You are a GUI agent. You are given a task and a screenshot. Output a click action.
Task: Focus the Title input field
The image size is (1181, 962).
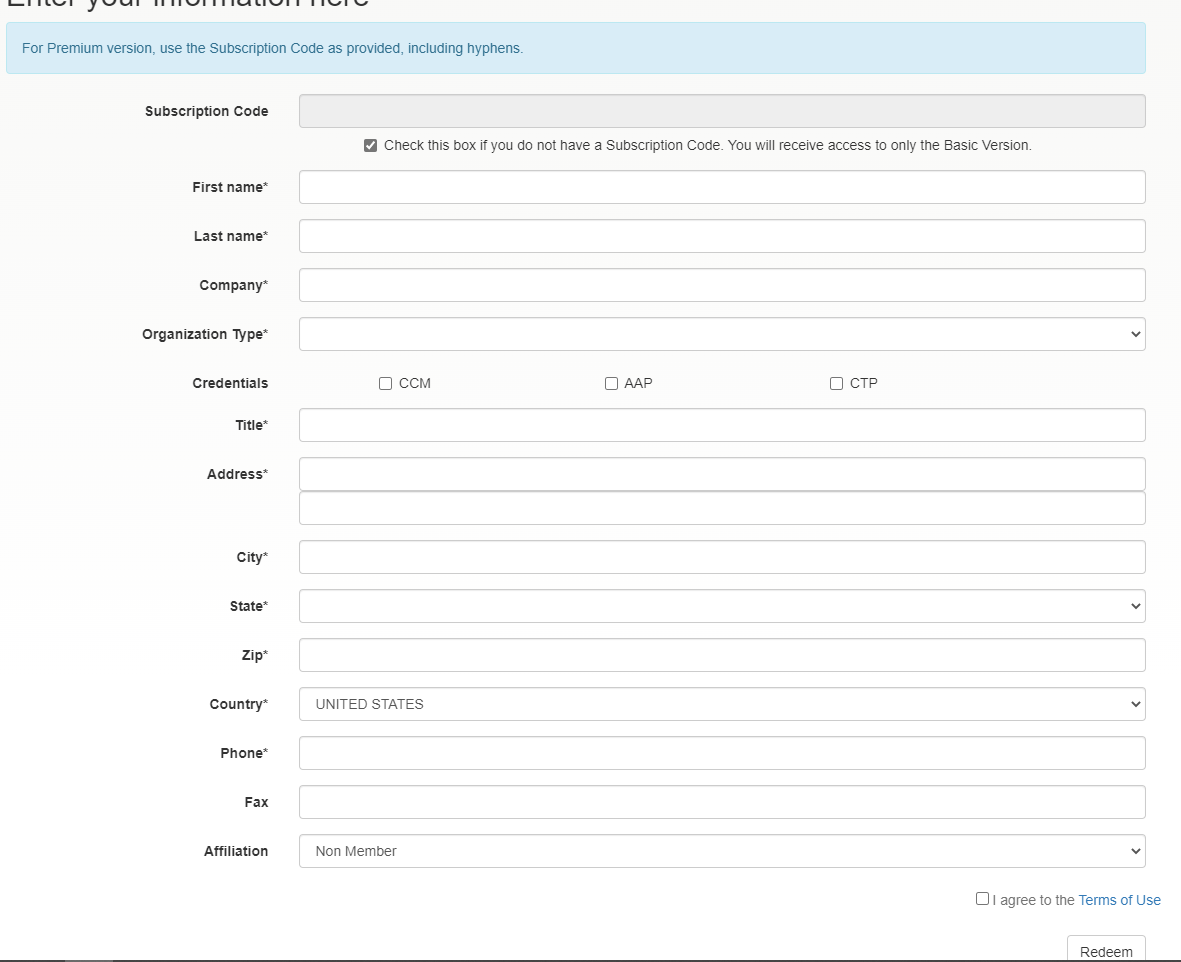(722, 424)
